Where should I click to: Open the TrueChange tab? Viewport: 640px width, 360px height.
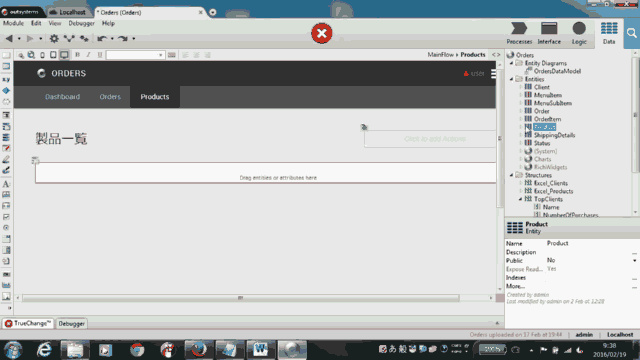click(28, 323)
